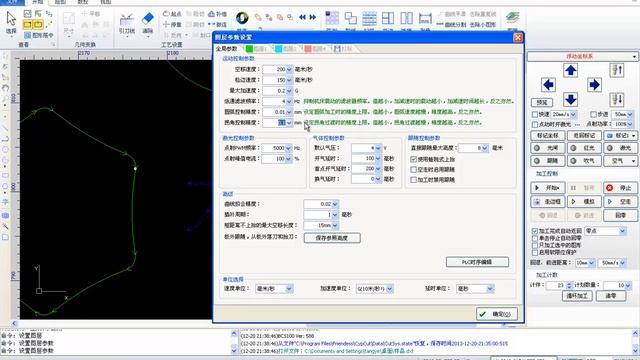640x360 pixels.
Task: Click the round black-and-green sort icon
Action: pos(242,18)
